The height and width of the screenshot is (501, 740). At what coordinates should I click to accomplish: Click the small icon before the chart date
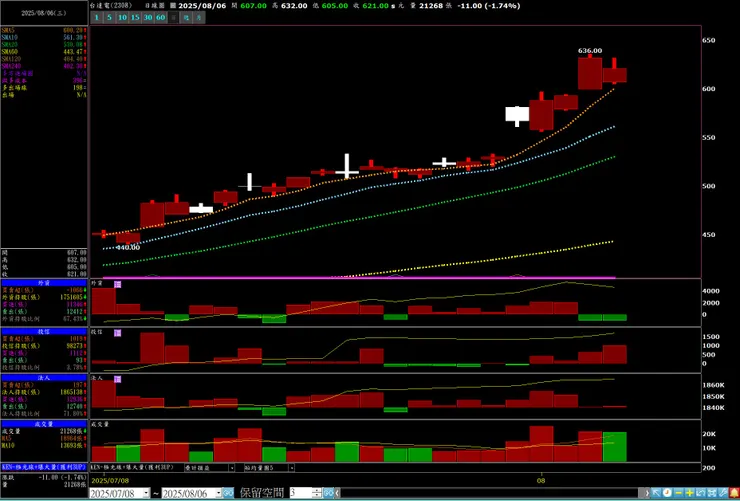point(172,6)
